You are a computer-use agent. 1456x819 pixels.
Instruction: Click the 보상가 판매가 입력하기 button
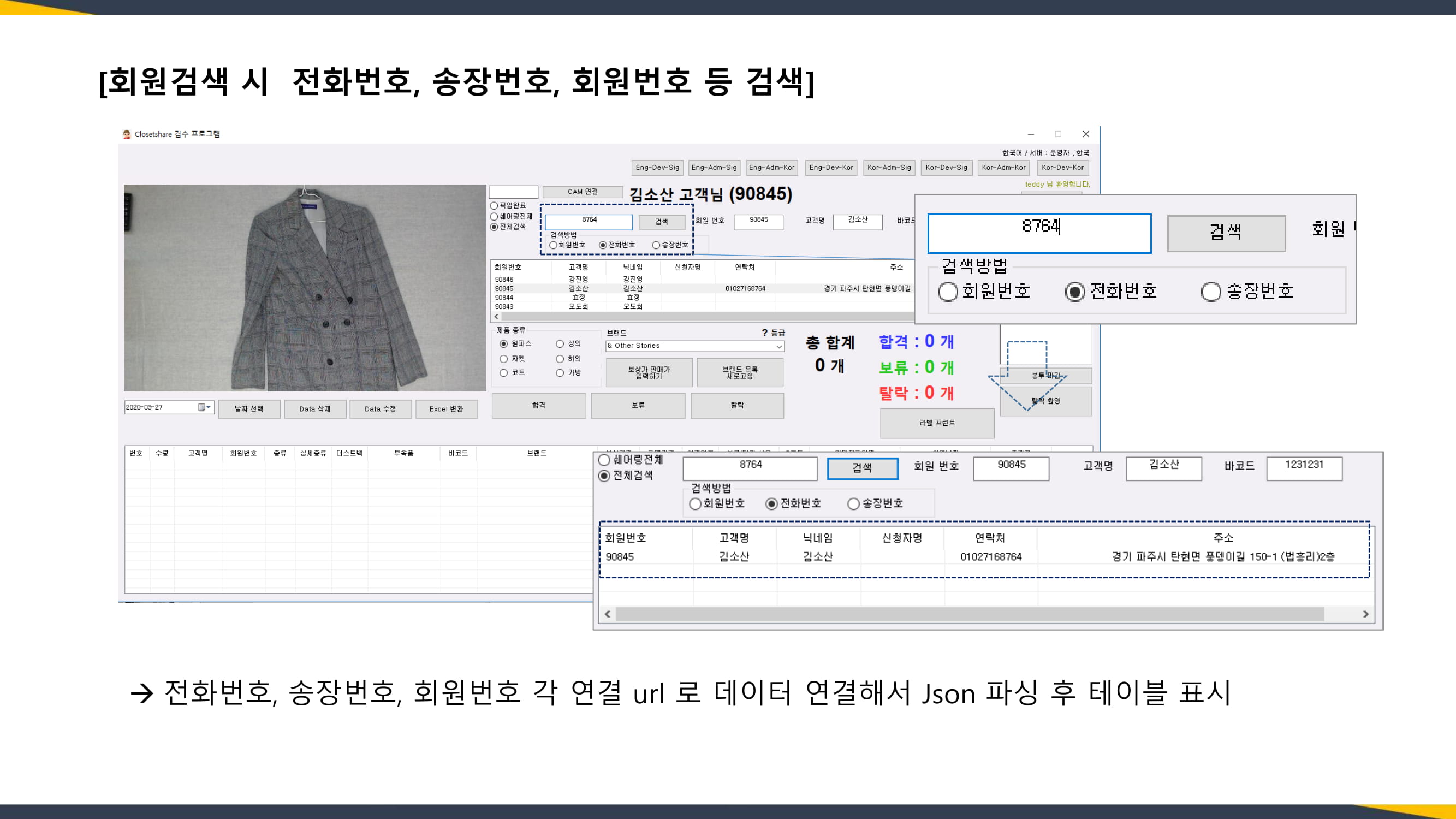649,372
